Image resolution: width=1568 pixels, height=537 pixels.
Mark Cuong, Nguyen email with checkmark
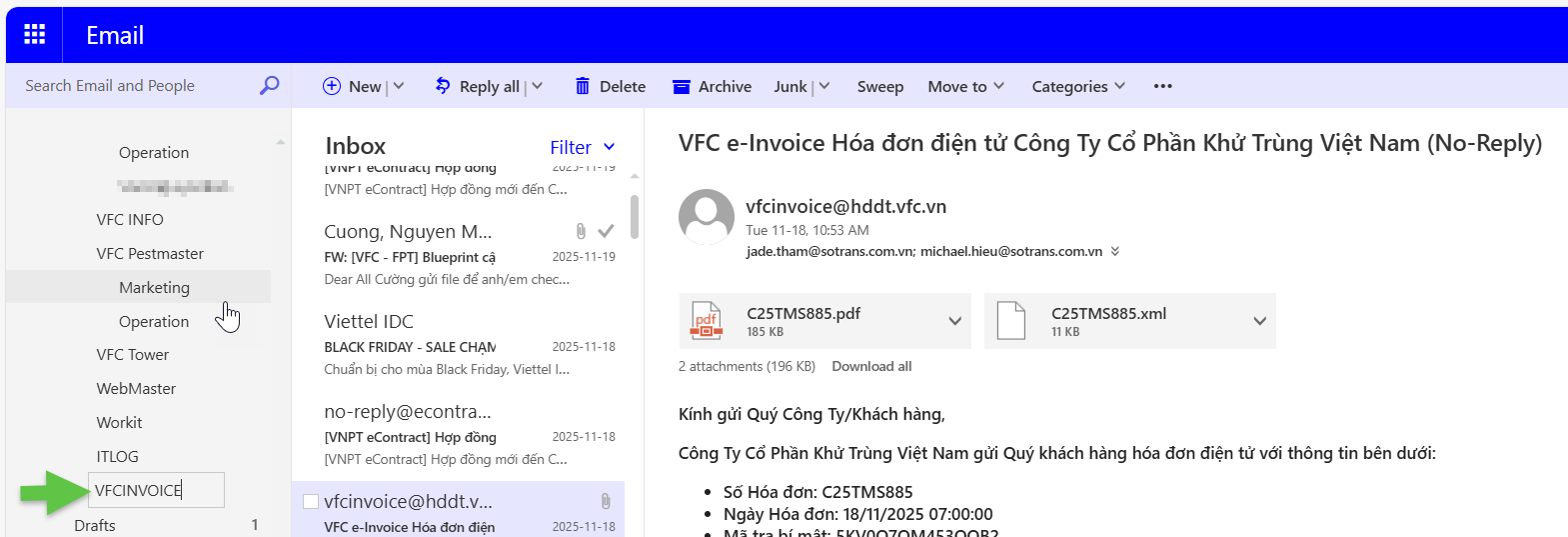(x=606, y=231)
